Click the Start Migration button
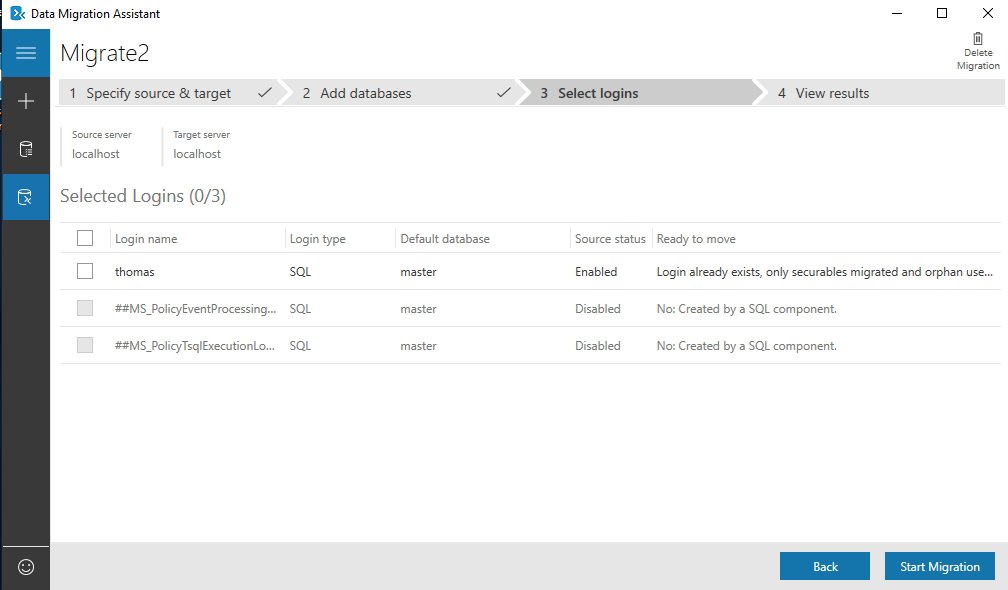 [939, 565]
